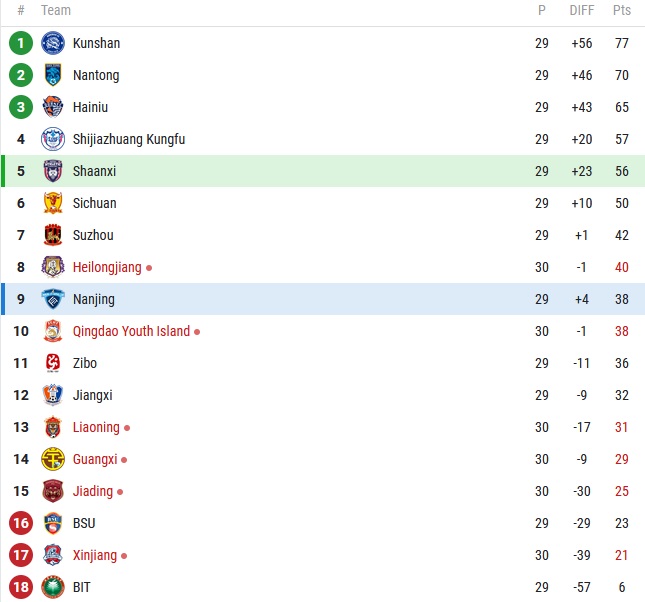Screen dimensions: 645x602
Task: Click the Sichuan team logo
Action: point(53,203)
